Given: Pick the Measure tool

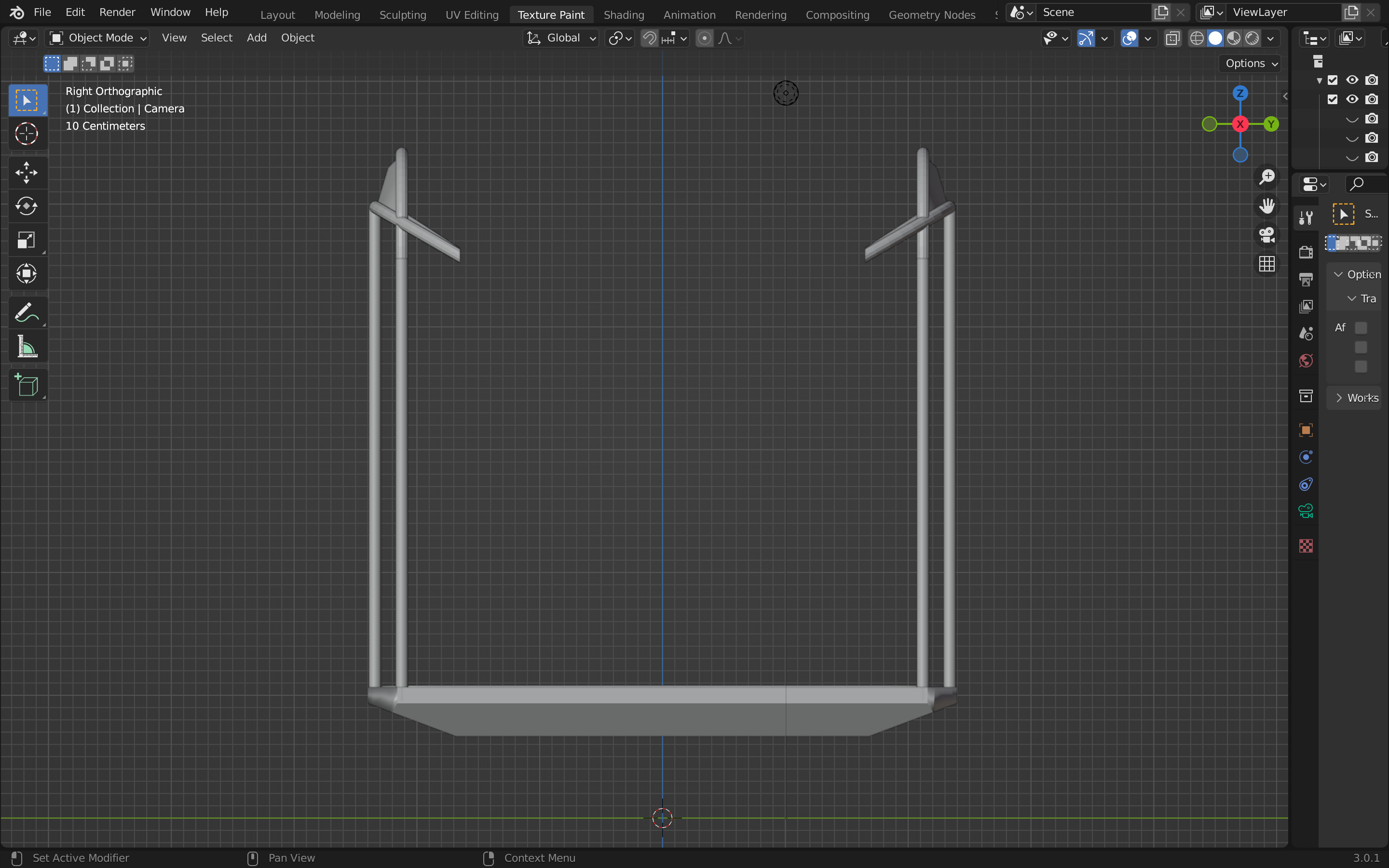Looking at the screenshot, I should pyautogui.click(x=27, y=347).
